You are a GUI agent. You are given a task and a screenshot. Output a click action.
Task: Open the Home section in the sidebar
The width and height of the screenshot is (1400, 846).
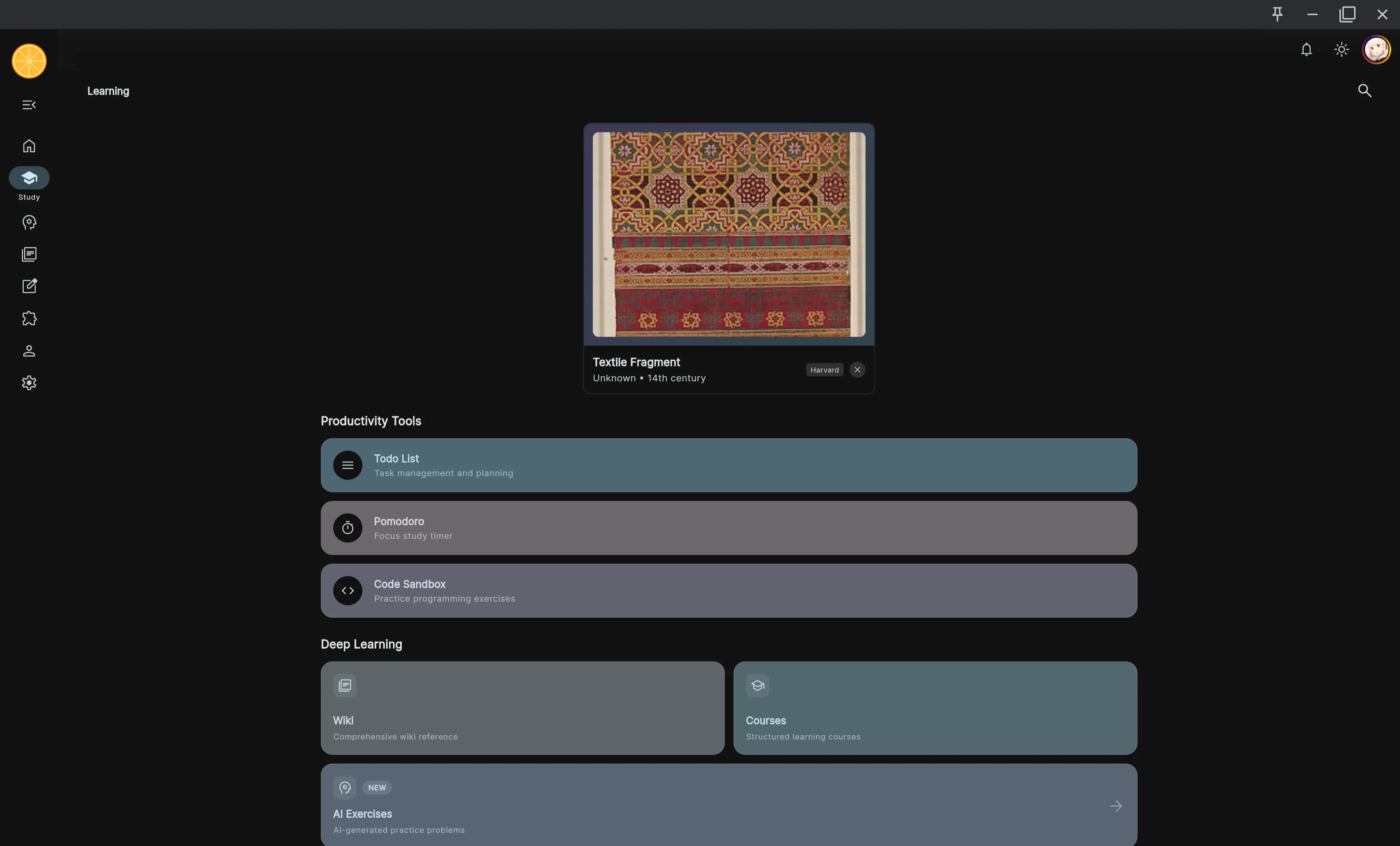pos(28,146)
